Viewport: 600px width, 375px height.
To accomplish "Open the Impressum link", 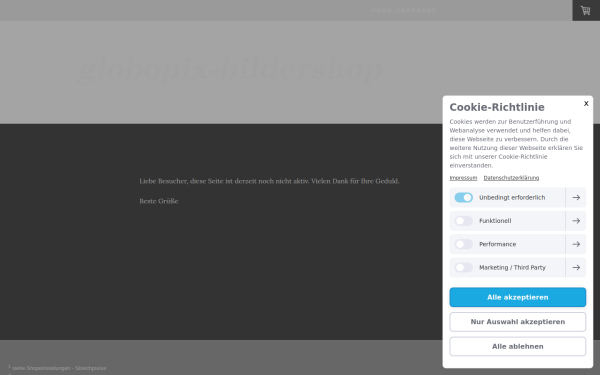I will [x=463, y=178].
